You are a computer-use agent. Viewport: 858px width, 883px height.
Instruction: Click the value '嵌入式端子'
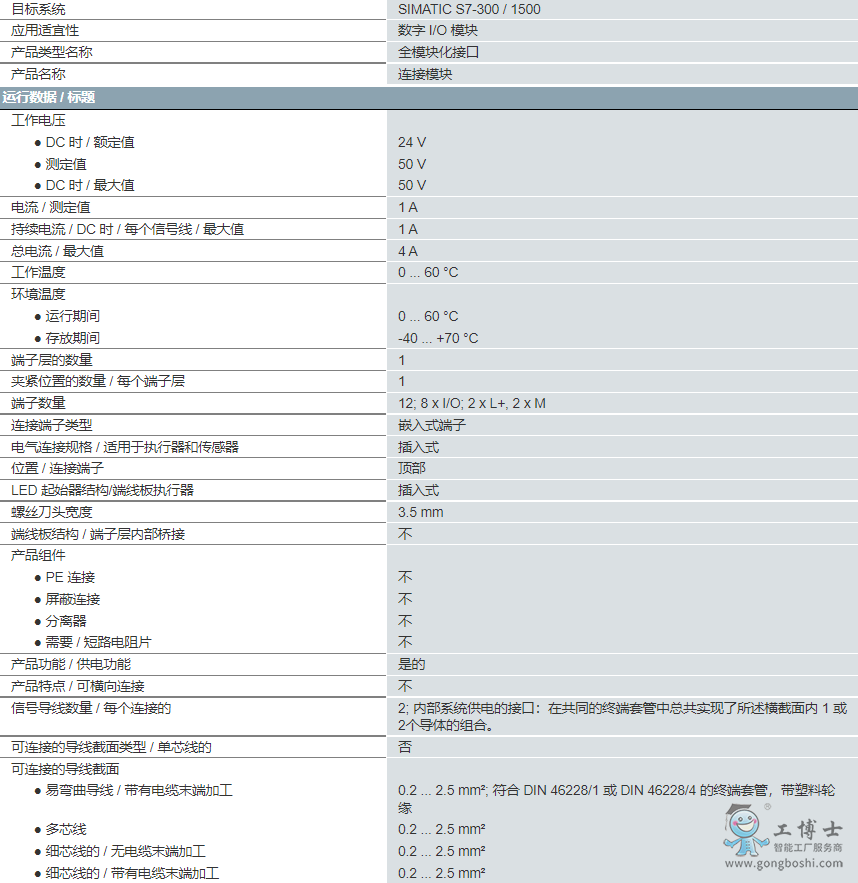click(x=432, y=425)
